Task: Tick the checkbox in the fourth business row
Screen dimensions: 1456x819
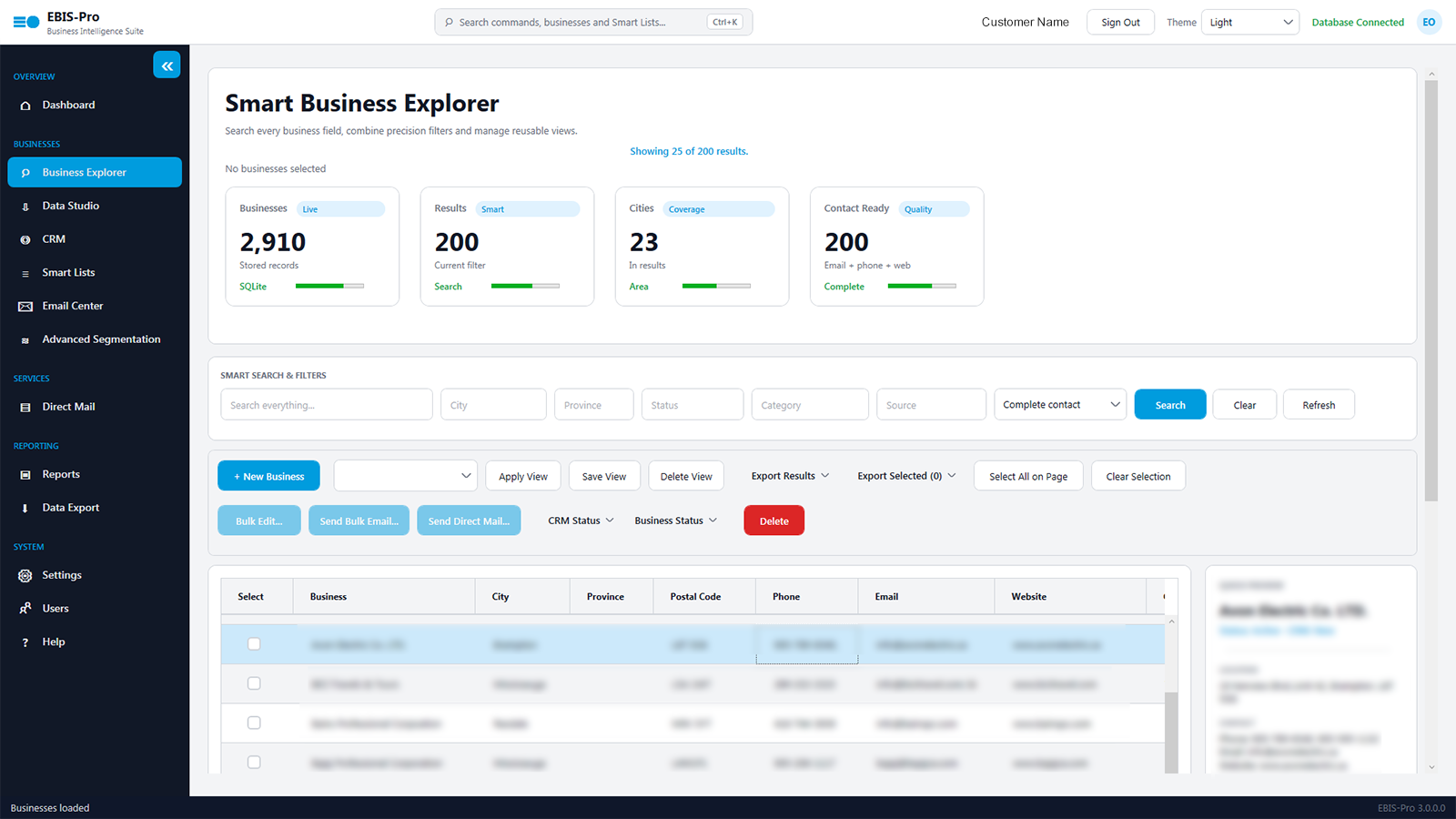Action: click(x=254, y=763)
